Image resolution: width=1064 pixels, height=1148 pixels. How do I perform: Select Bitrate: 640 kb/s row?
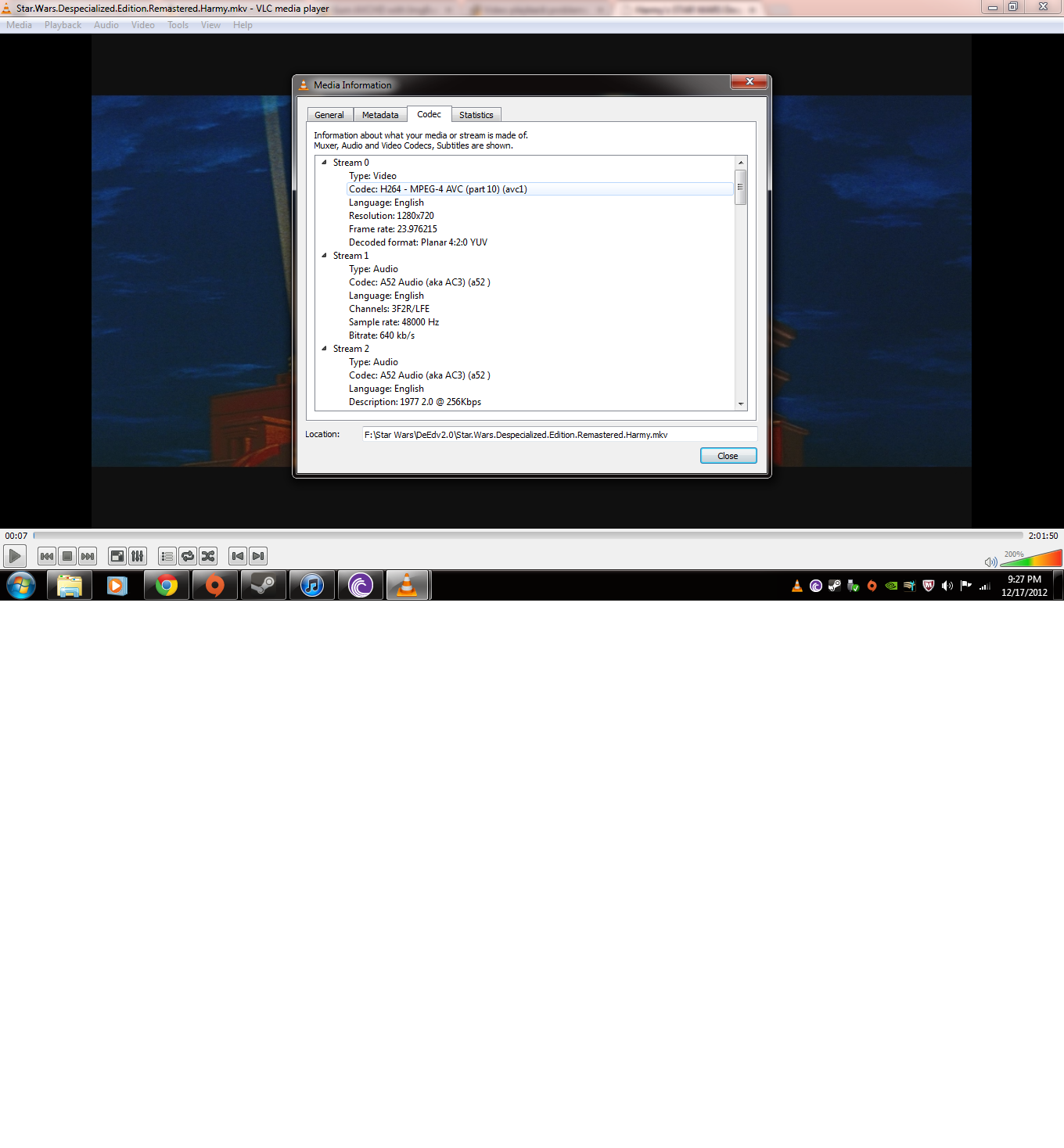click(x=382, y=335)
